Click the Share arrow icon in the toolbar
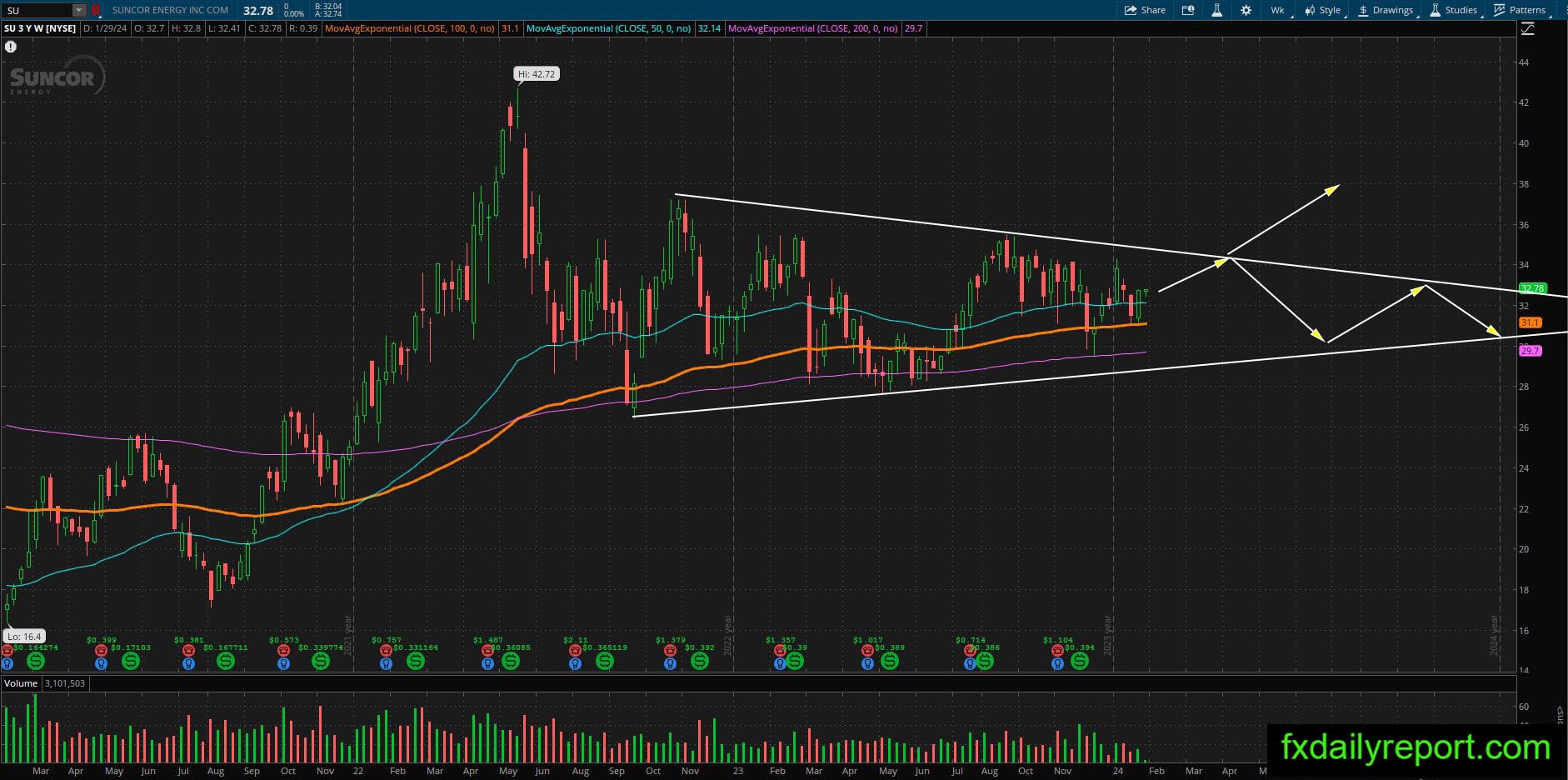Screen dimensions: 1568x780 coord(1131,10)
